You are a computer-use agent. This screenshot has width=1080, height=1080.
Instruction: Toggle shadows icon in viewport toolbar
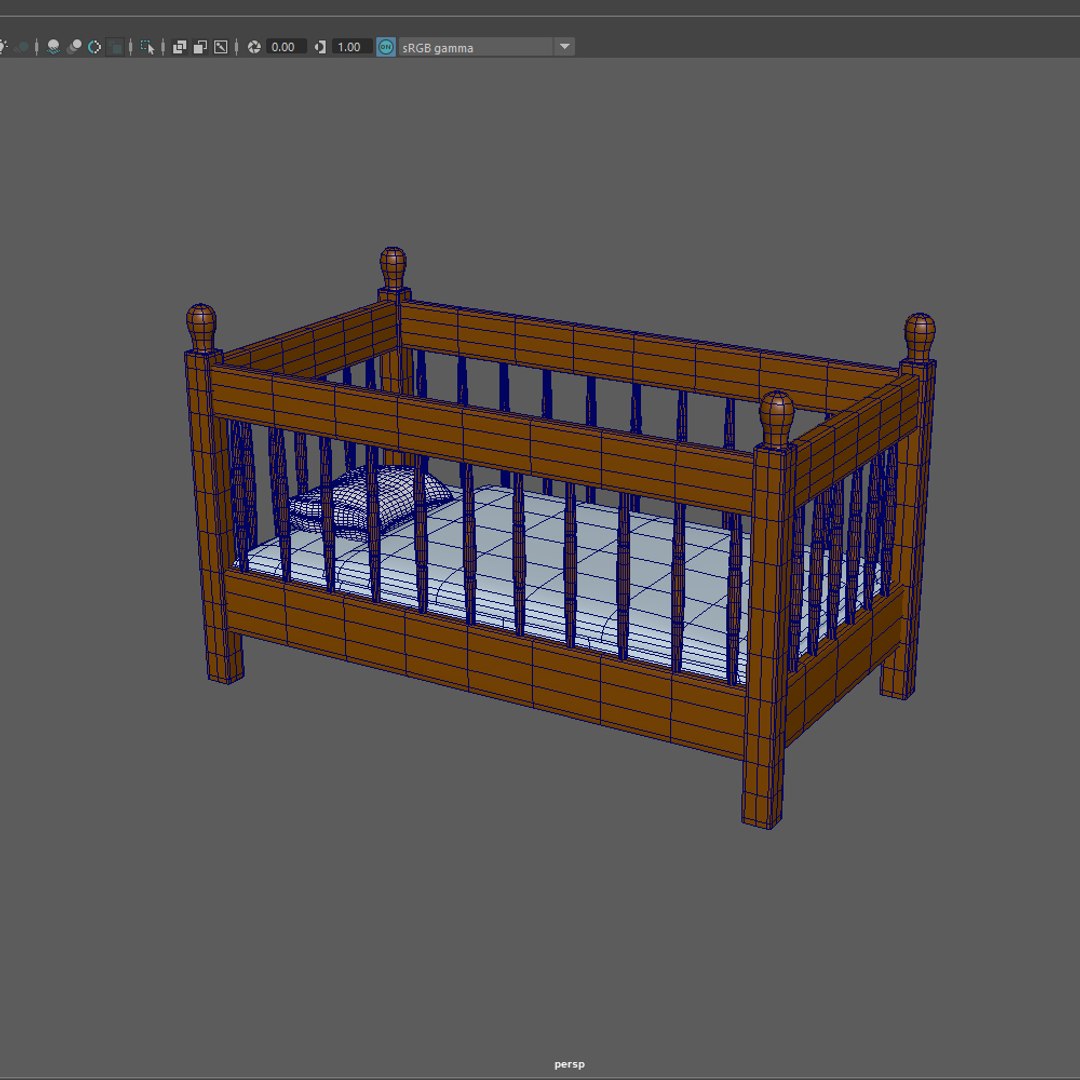[x=21, y=47]
